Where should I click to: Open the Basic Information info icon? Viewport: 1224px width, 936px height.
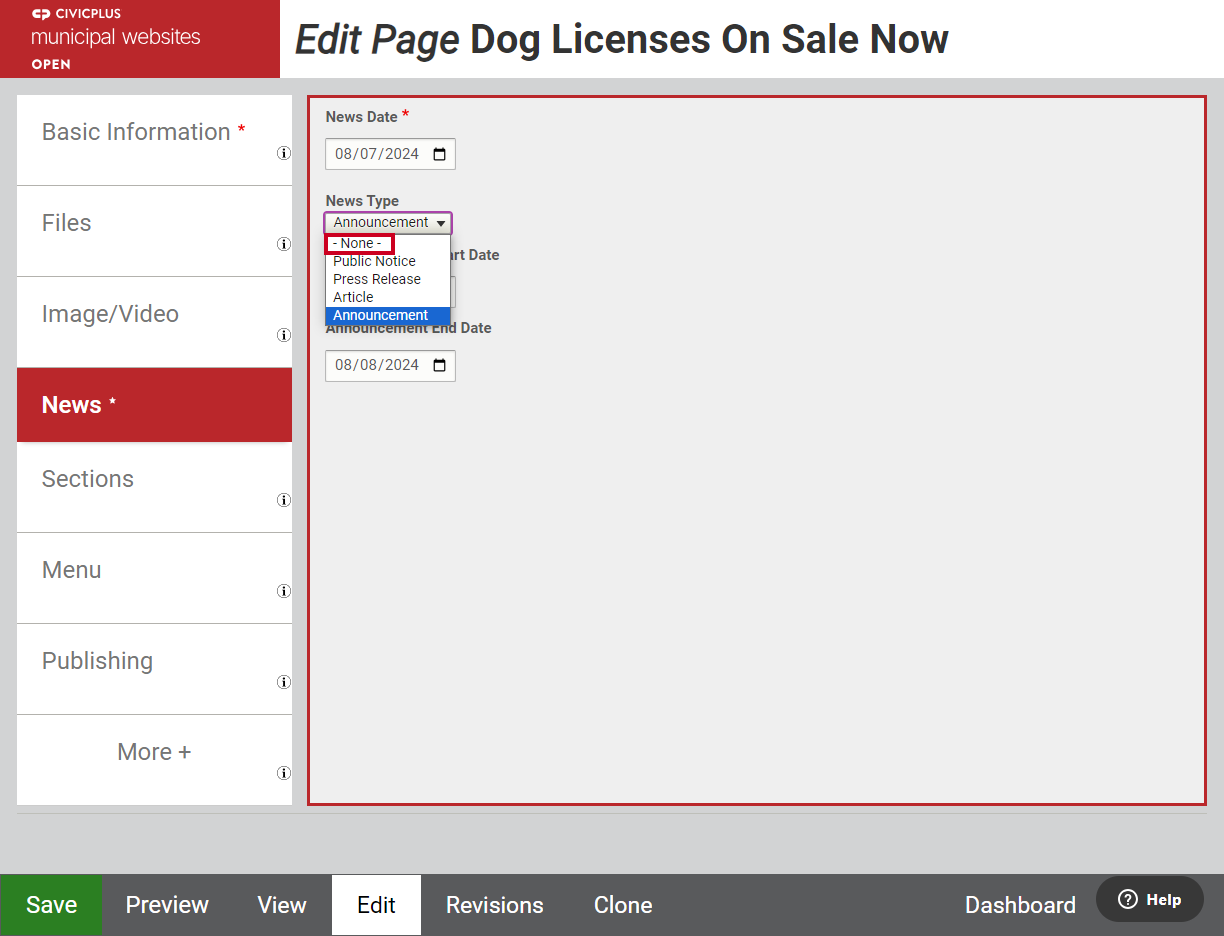click(x=284, y=153)
